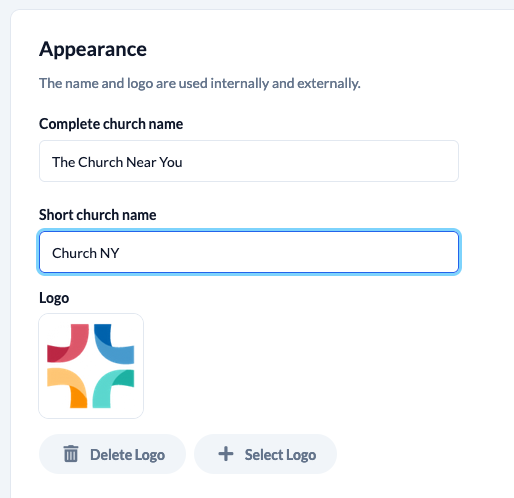
Task: Click the teal segment of the logo
Action: pyautogui.click(x=113, y=389)
